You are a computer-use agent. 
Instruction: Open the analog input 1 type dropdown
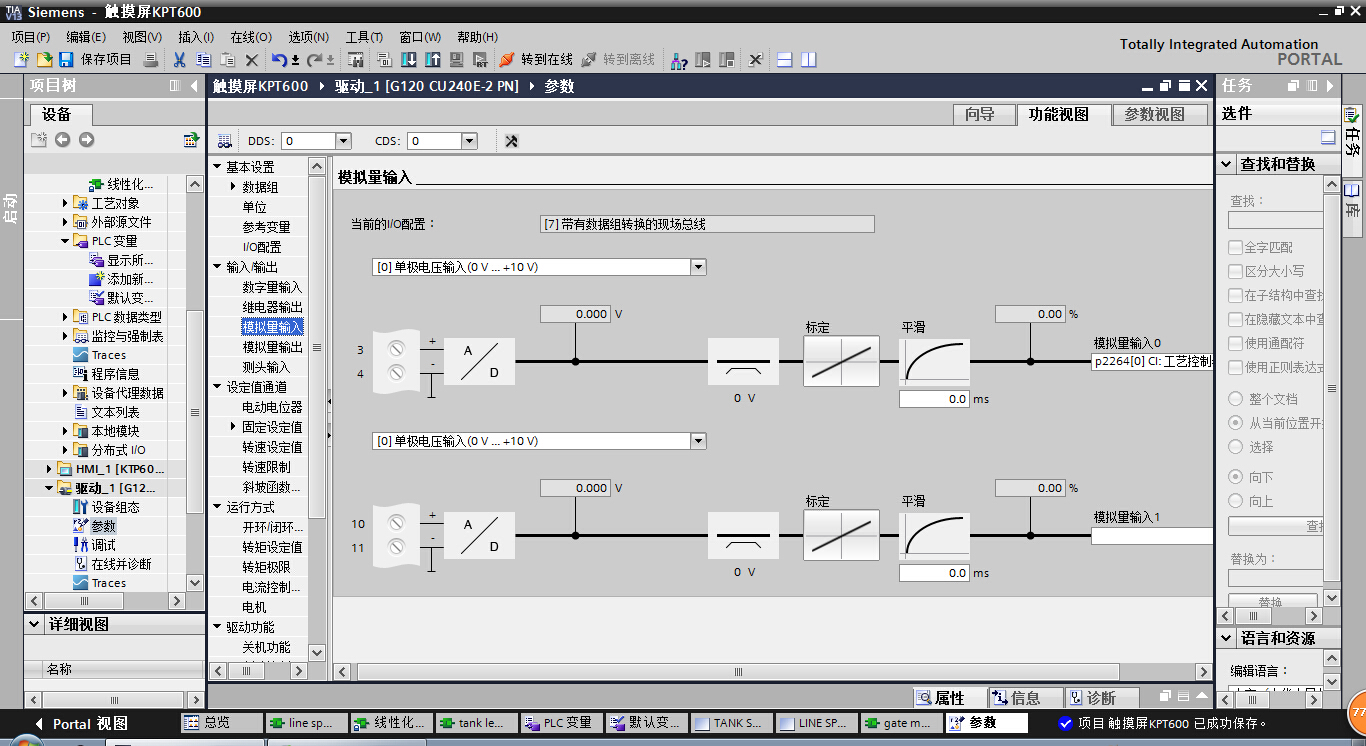pos(698,441)
